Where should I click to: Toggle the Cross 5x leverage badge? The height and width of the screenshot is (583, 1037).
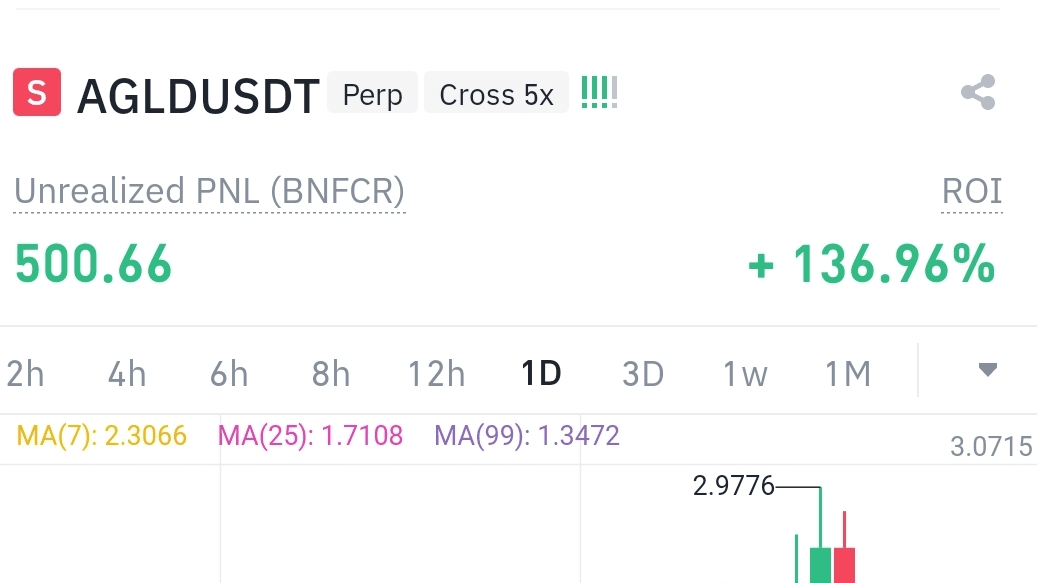(495, 93)
